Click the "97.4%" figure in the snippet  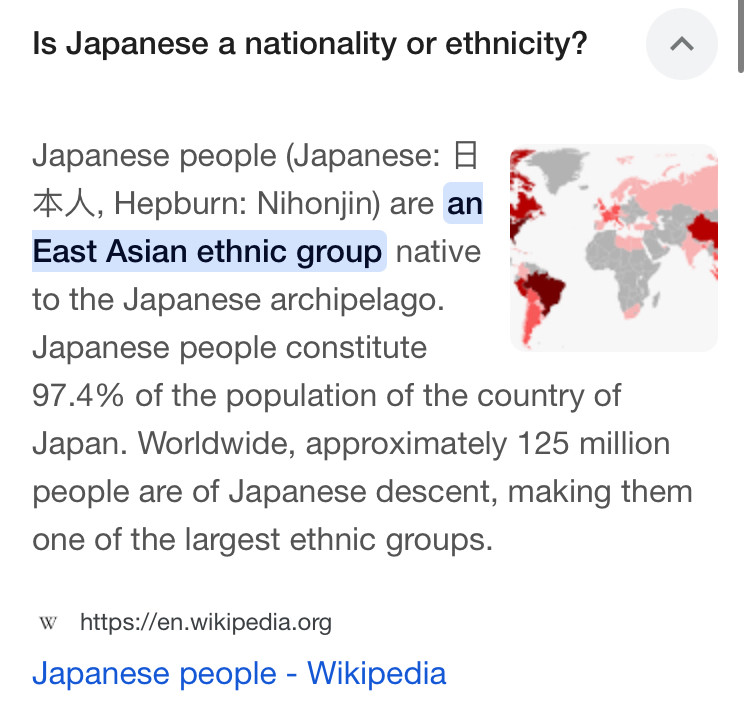click(78, 395)
